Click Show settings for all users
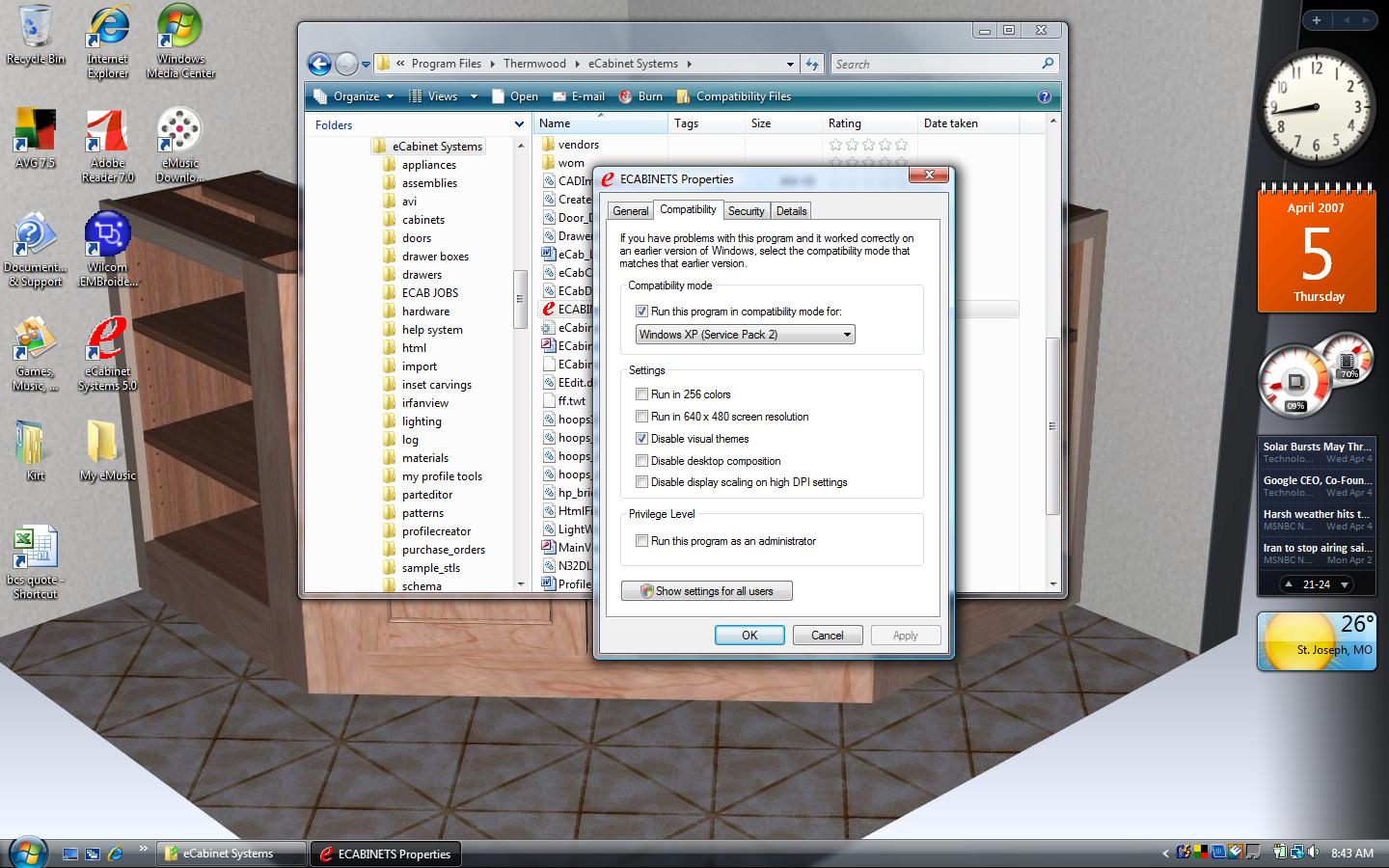Screen dimensions: 1389x868 click(706, 591)
